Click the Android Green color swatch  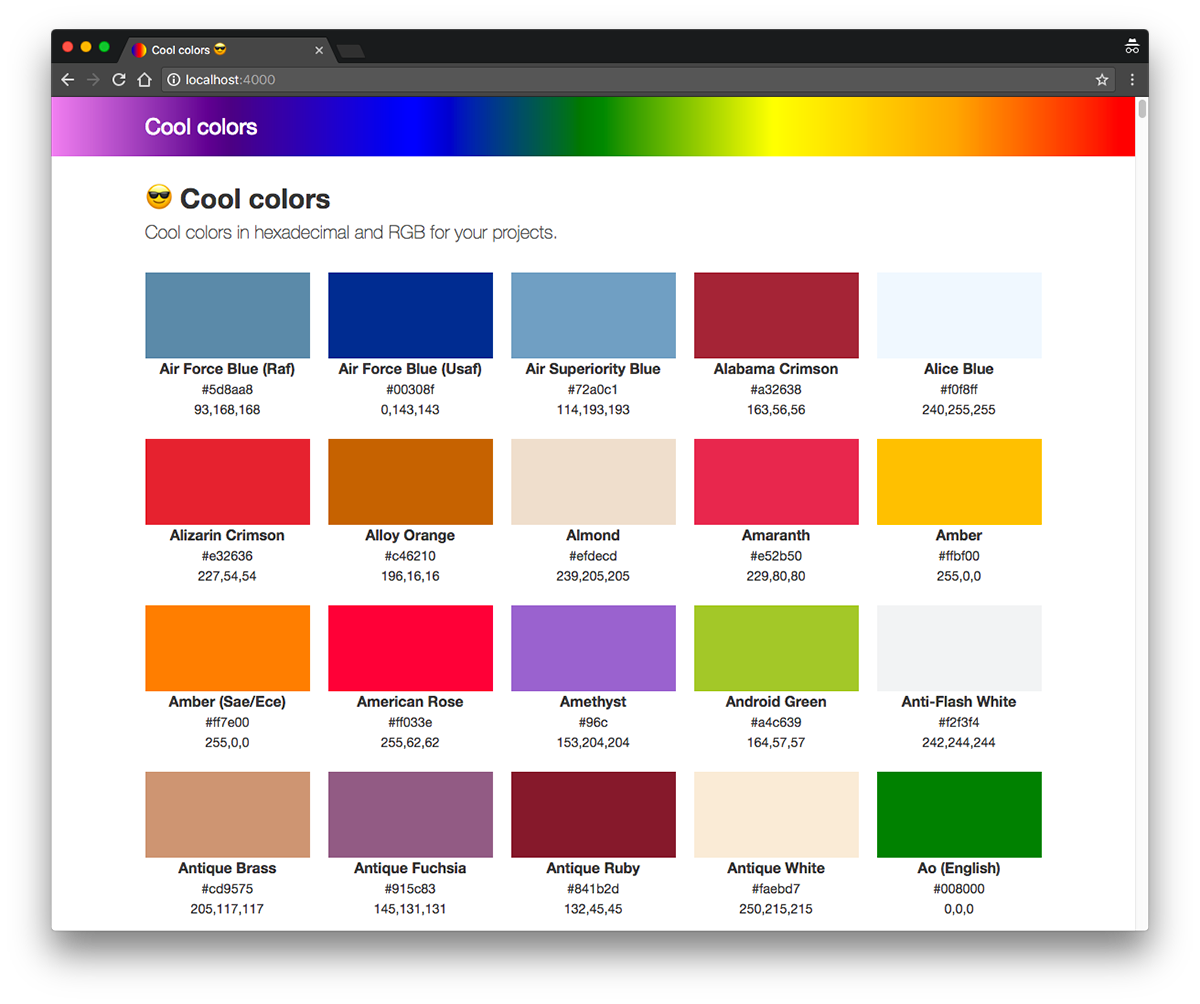point(776,647)
